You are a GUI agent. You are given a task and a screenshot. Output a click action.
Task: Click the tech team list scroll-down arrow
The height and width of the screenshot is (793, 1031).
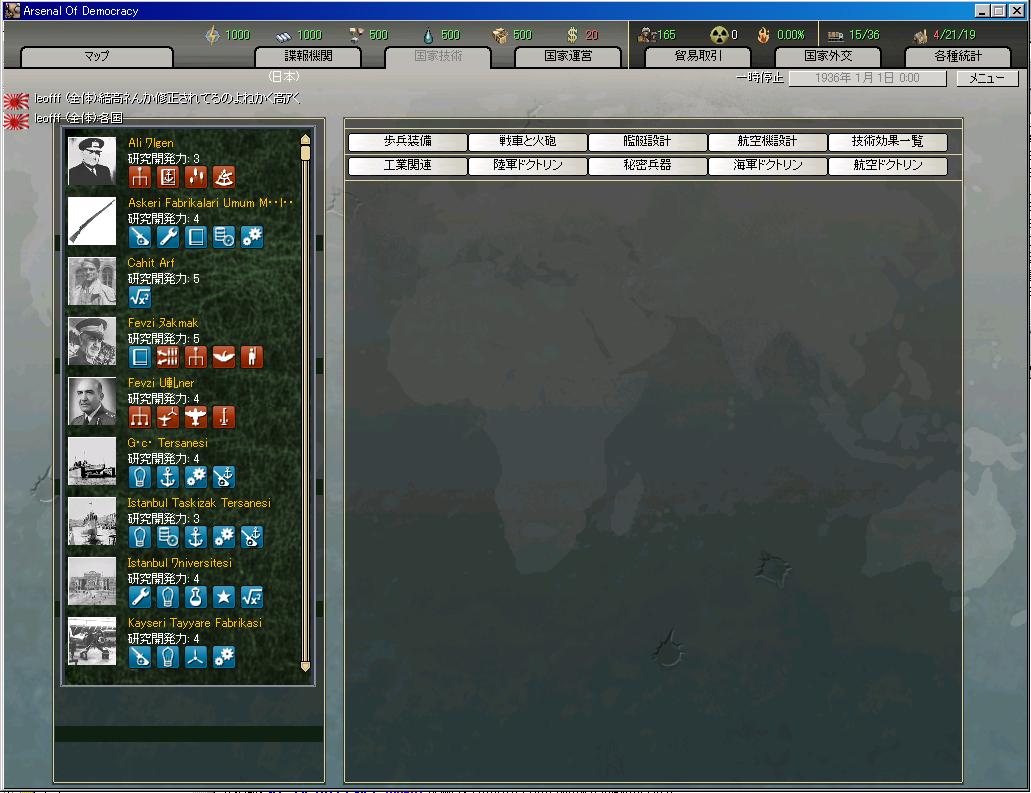pos(305,666)
